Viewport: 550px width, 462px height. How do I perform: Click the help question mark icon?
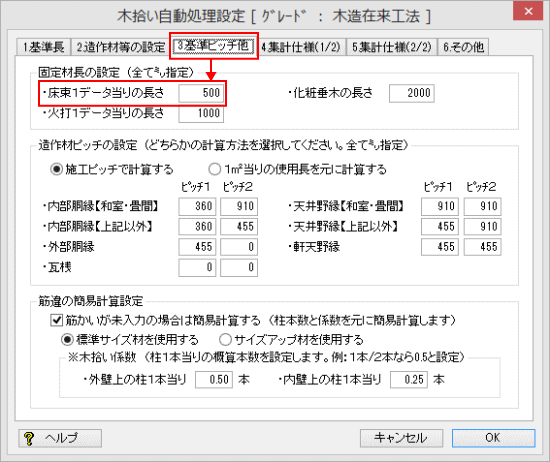[x=29, y=438]
